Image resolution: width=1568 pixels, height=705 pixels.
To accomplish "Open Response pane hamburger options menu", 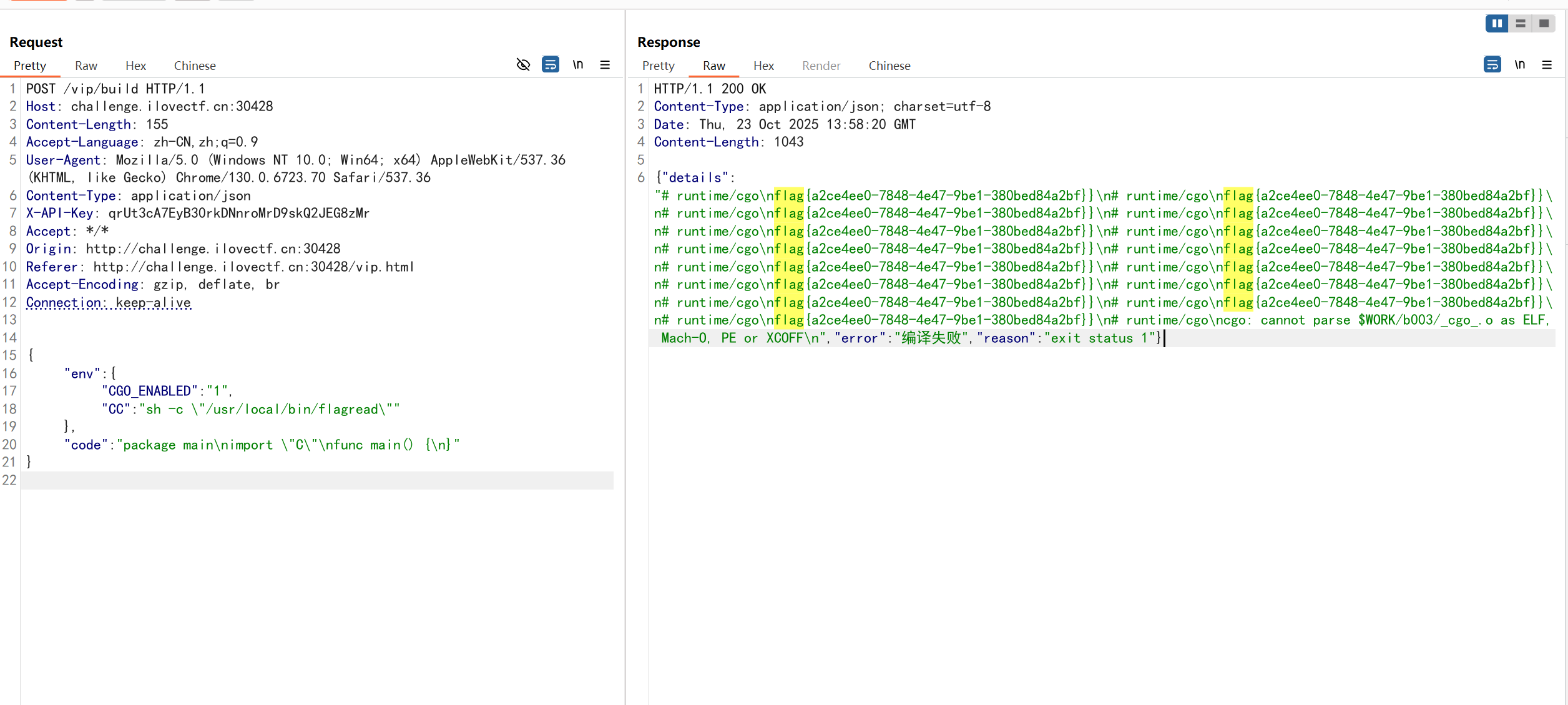I will [x=1547, y=64].
